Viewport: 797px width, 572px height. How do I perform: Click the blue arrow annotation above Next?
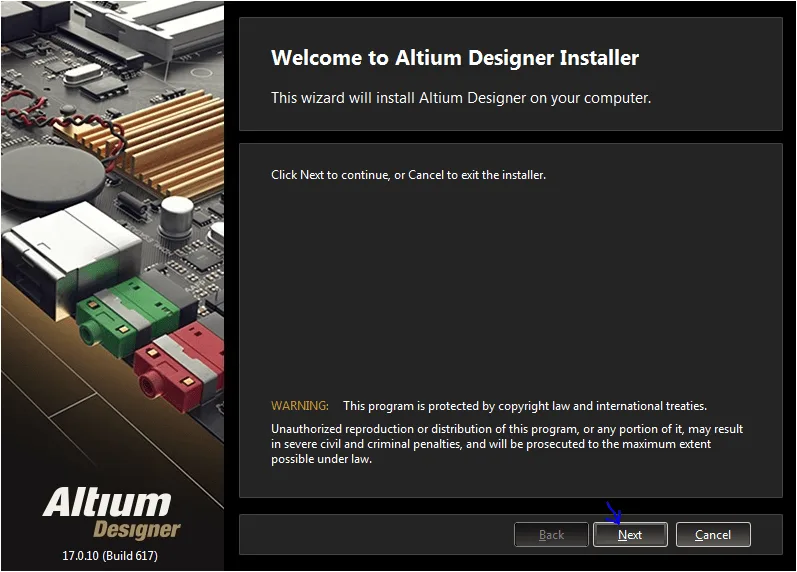(x=614, y=513)
